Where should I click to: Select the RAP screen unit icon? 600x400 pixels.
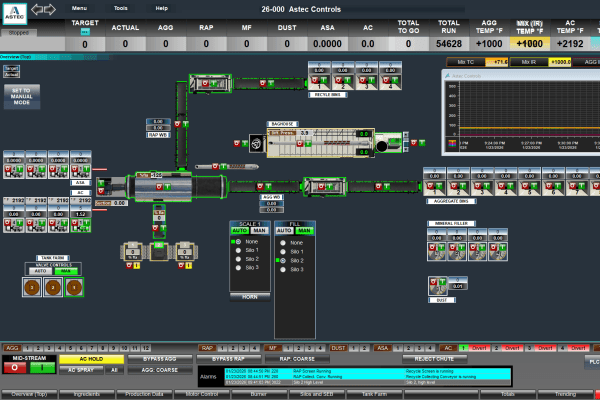pos(210,83)
